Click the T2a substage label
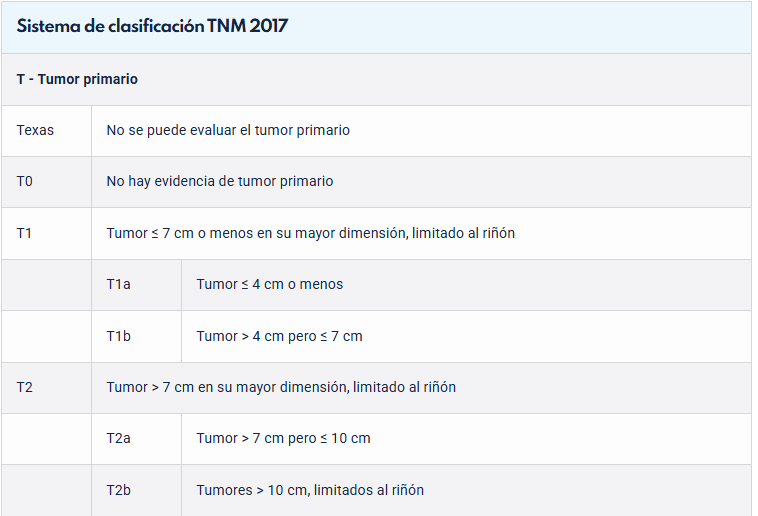758x516 pixels. pyautogui.click(x=118, y=438)
